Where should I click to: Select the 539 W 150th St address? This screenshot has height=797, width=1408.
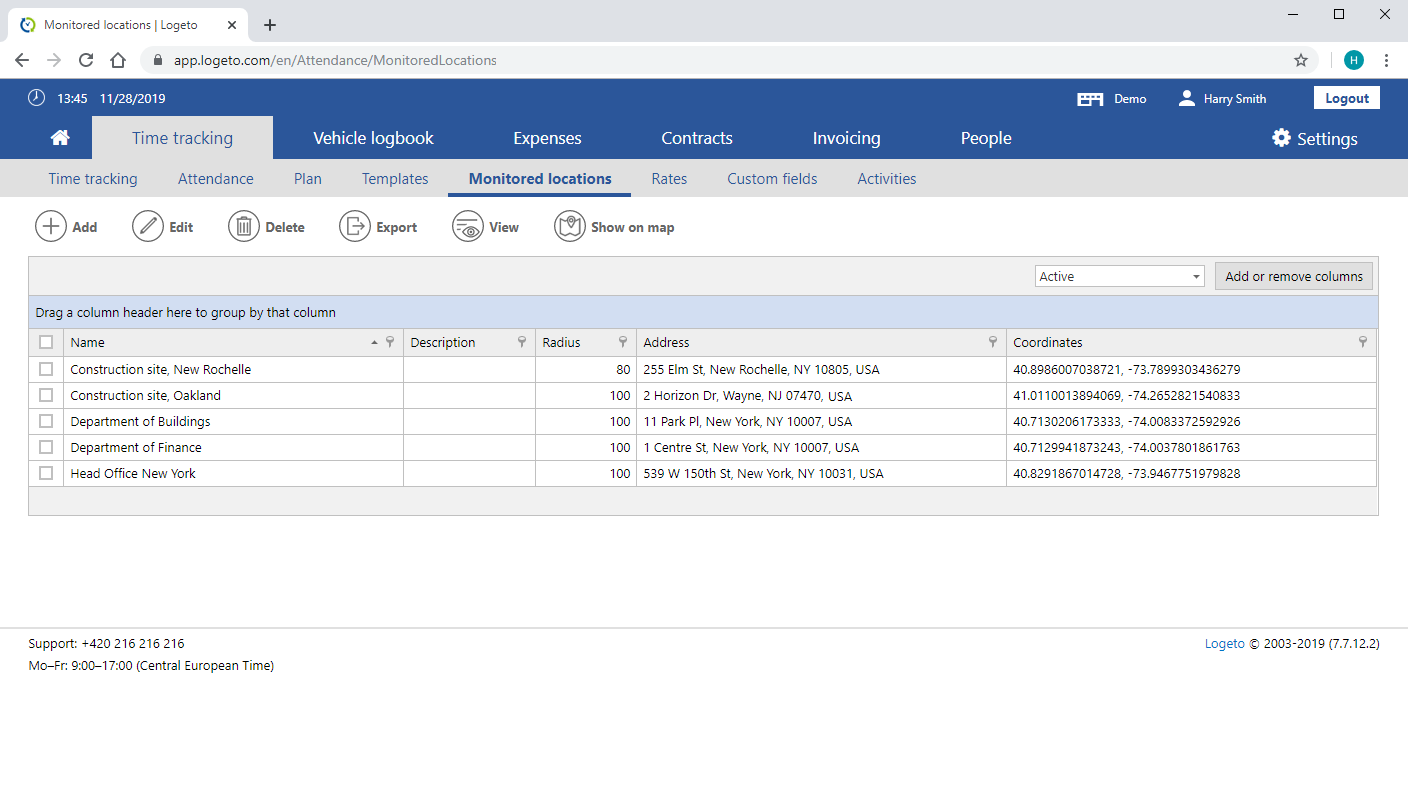(763, 473)
